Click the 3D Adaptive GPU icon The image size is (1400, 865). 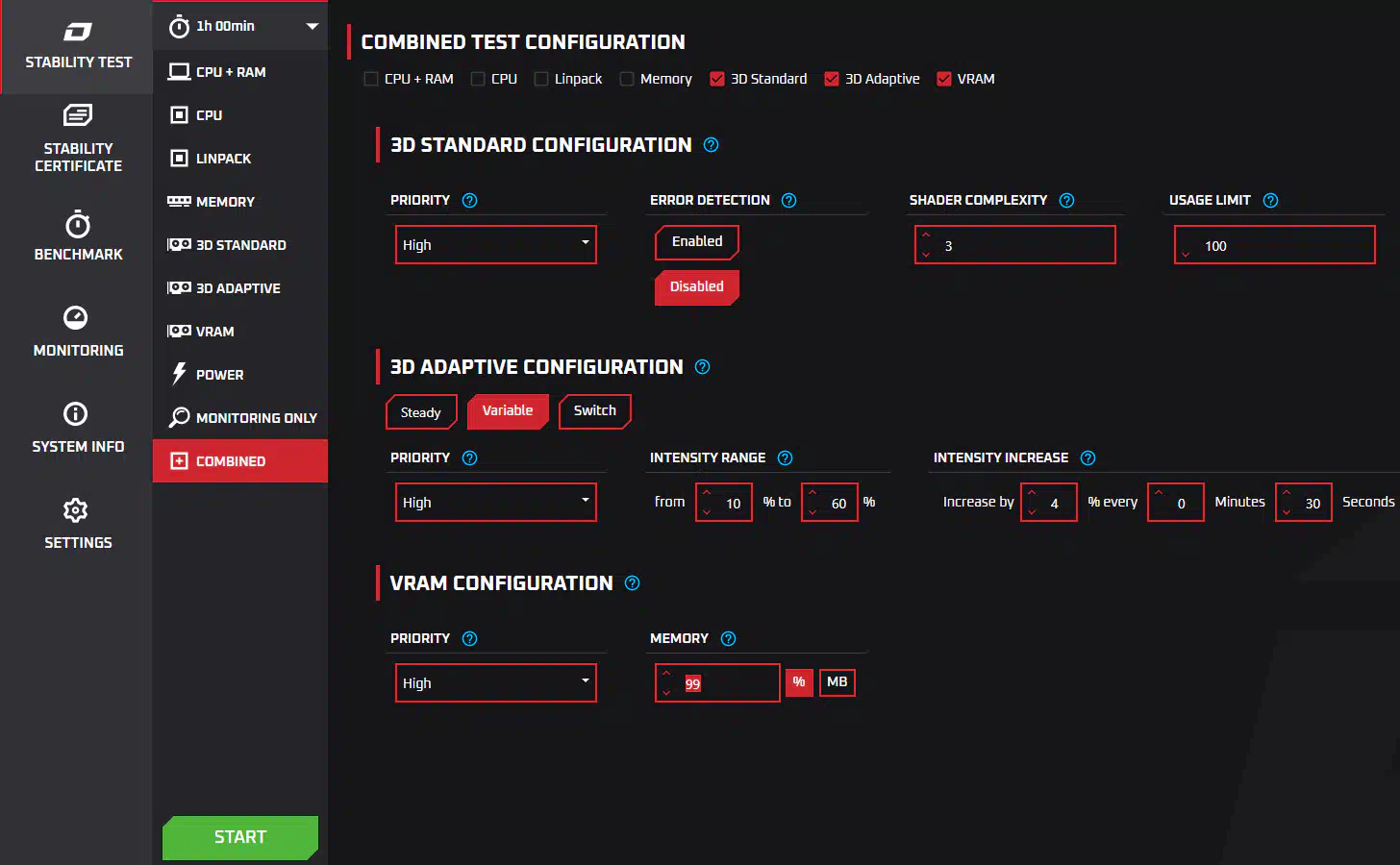(179, 288)
